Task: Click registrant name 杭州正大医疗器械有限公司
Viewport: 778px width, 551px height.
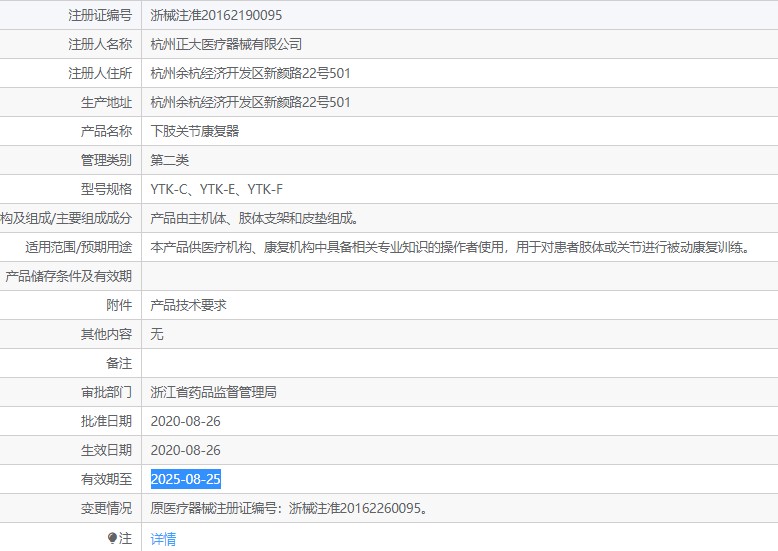Action: click(x=226, y=44)
